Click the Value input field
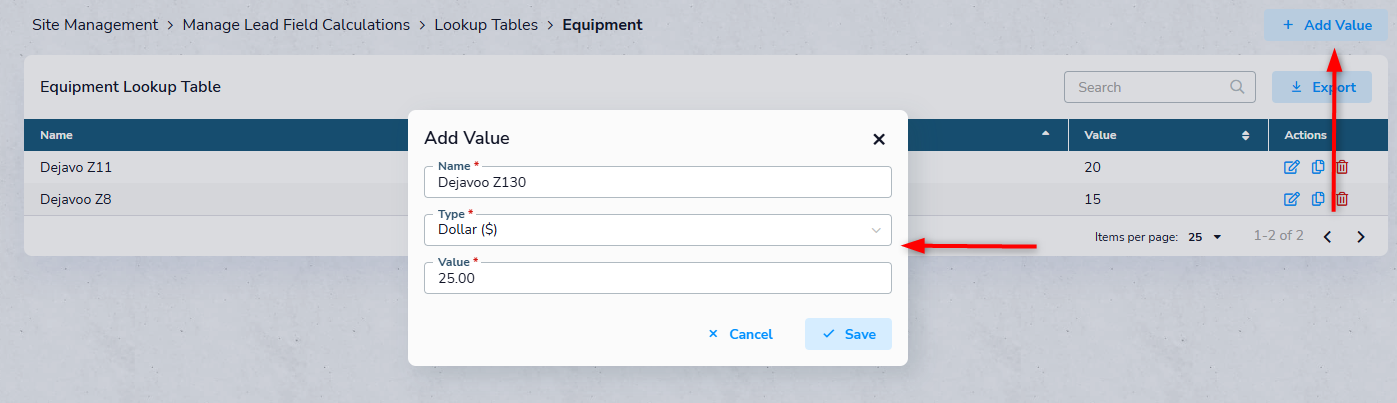The image size is (1397, 403). click(657, 278)
